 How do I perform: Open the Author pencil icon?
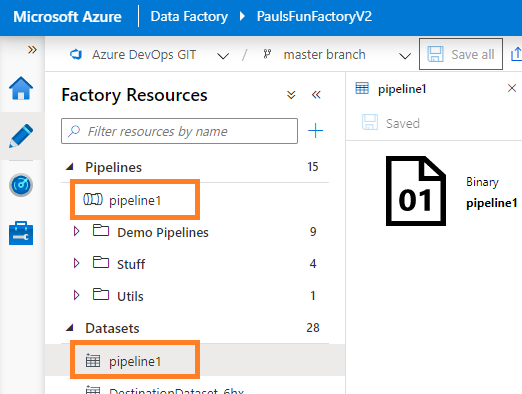click(21, 136)
